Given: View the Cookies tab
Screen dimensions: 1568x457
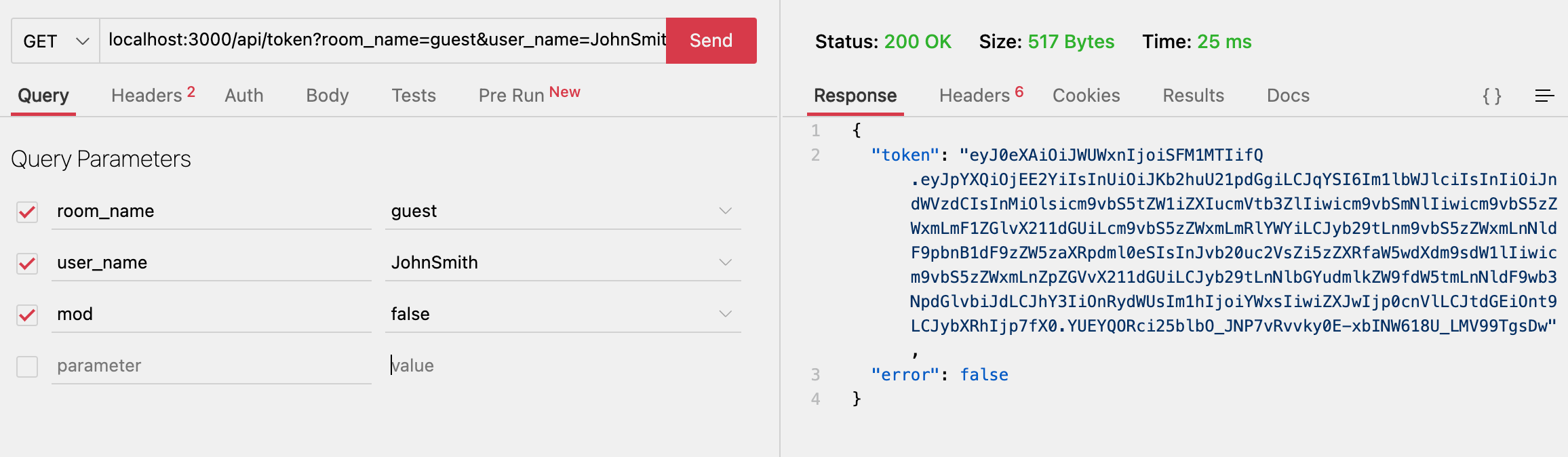Looking at the screenshot, I should pos(1085,96).
